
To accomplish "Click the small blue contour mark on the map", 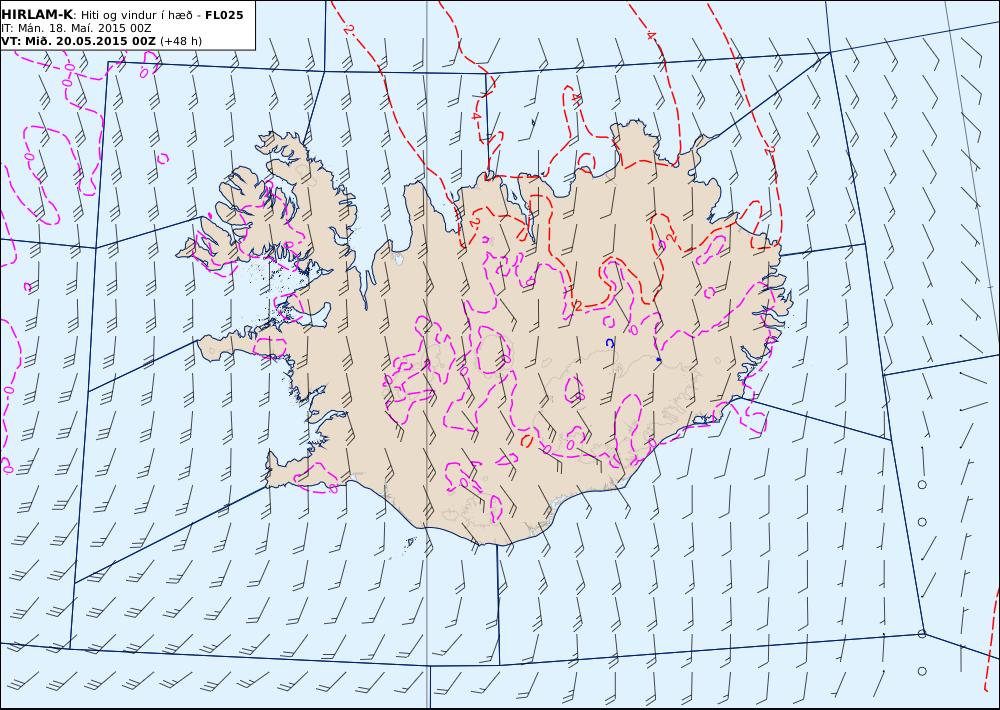I will coord(610,343).
